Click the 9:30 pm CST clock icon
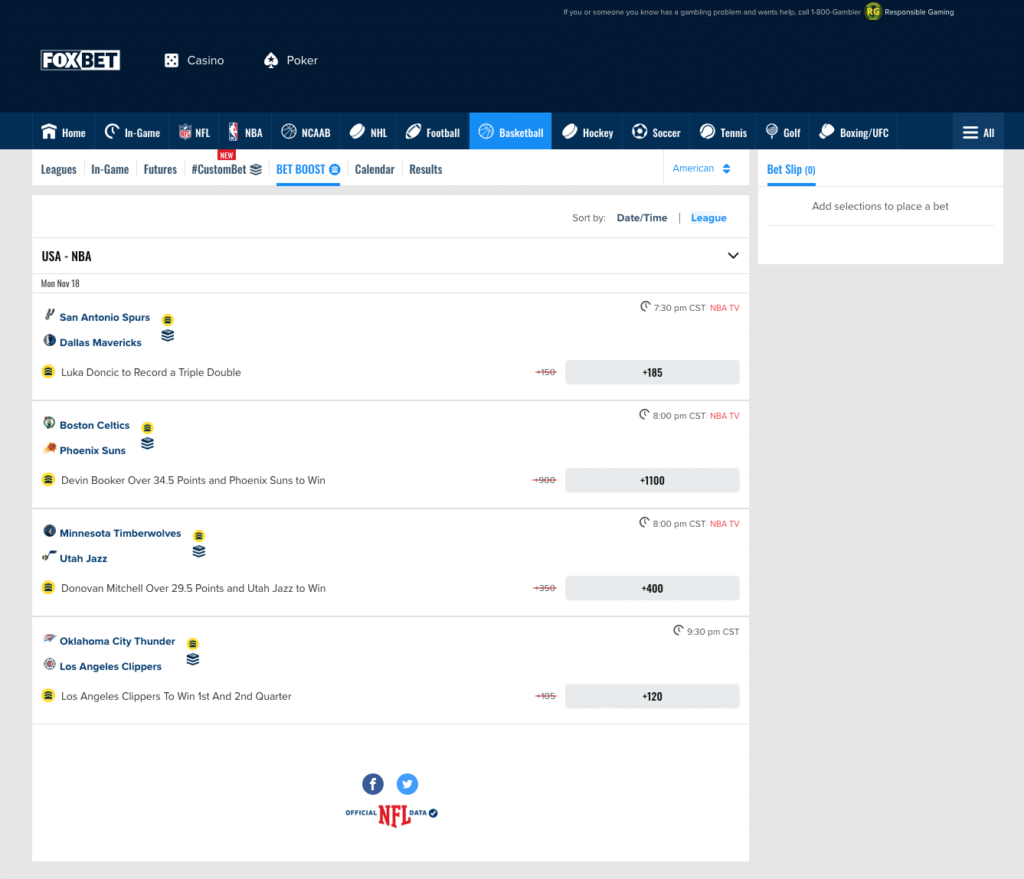Viewport: 1024px width, 879px height. [x=678, y=630]
